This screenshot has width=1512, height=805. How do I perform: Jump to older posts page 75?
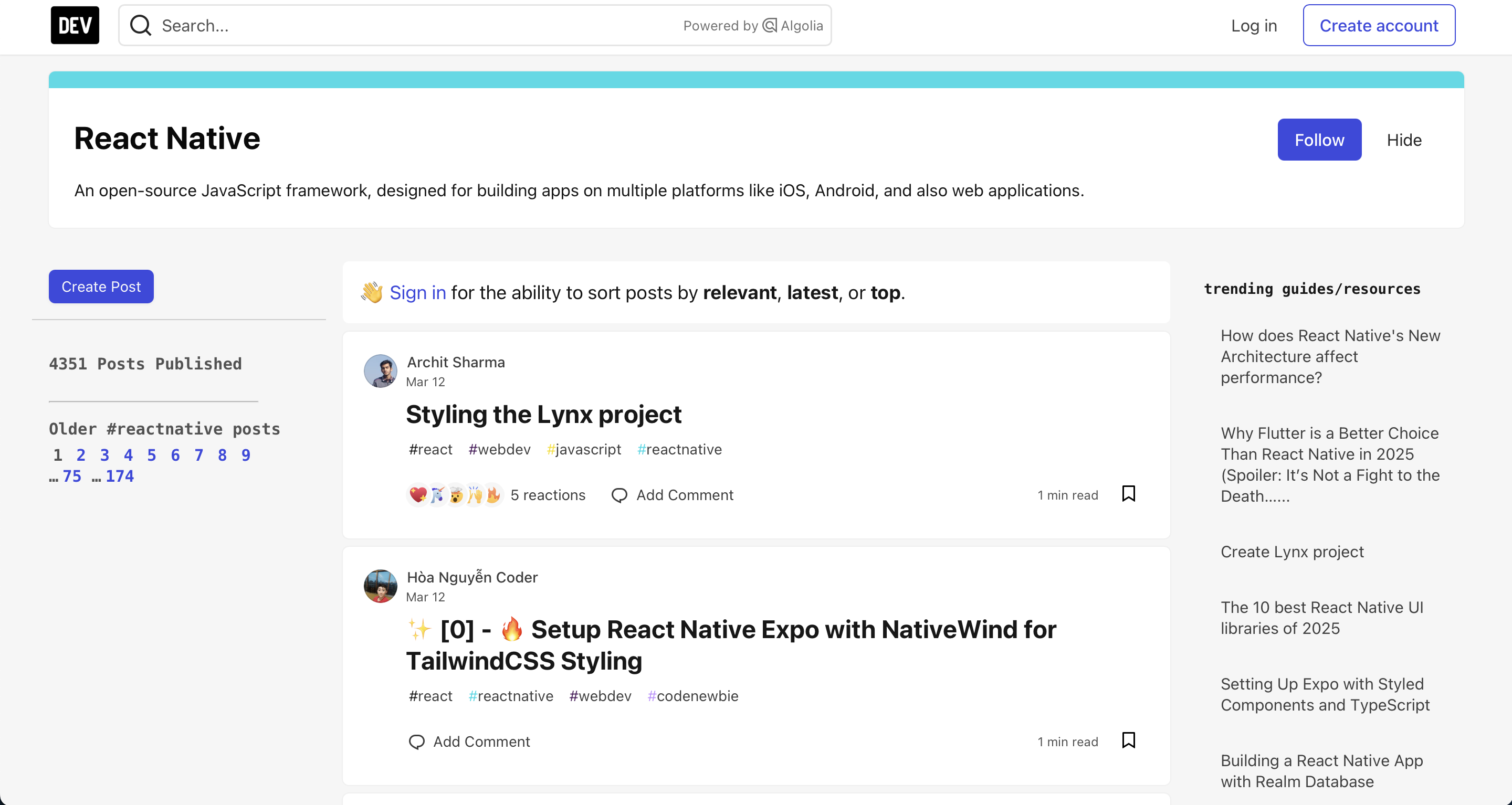72,476
